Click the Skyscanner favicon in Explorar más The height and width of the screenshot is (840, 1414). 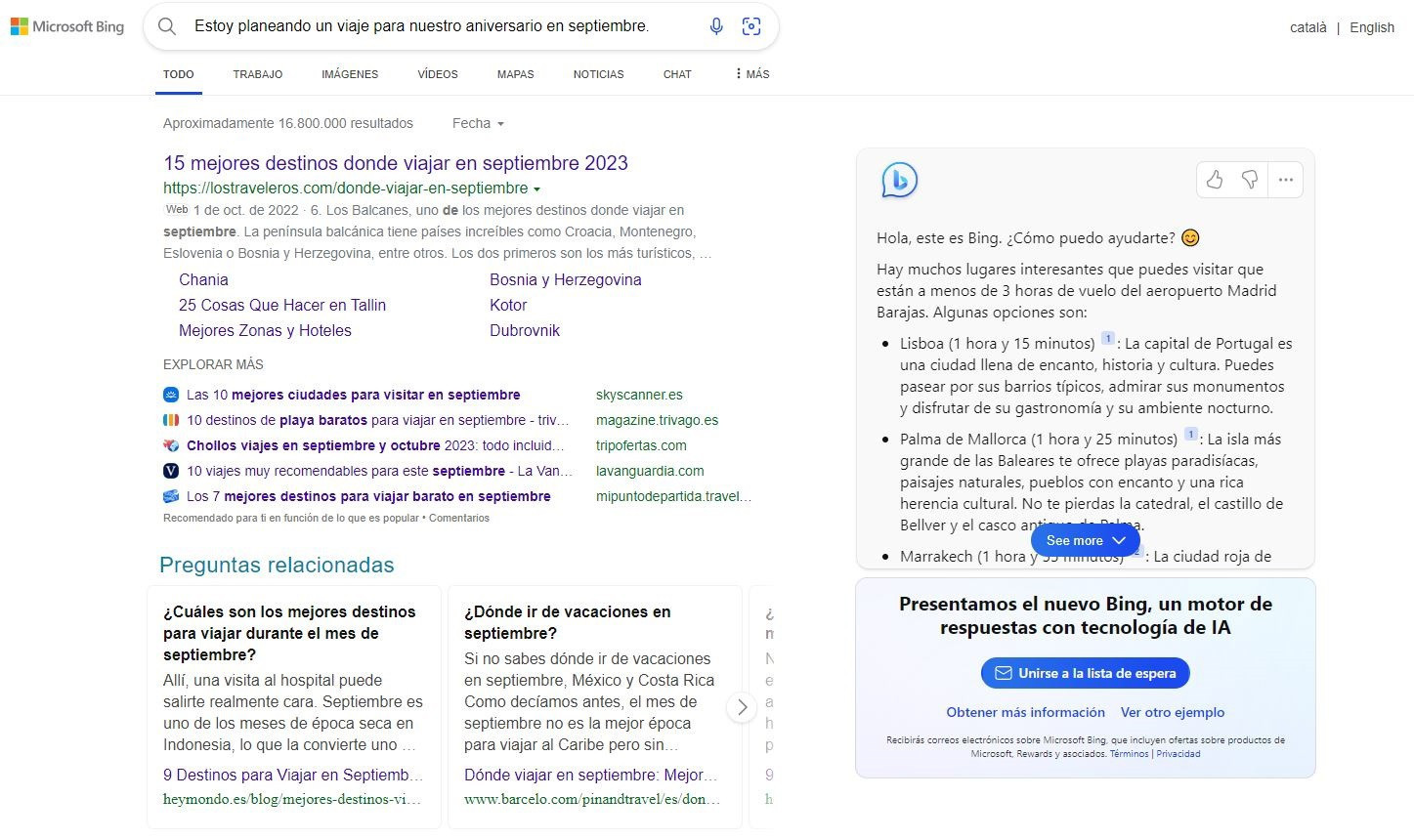(x=171, y=395)
